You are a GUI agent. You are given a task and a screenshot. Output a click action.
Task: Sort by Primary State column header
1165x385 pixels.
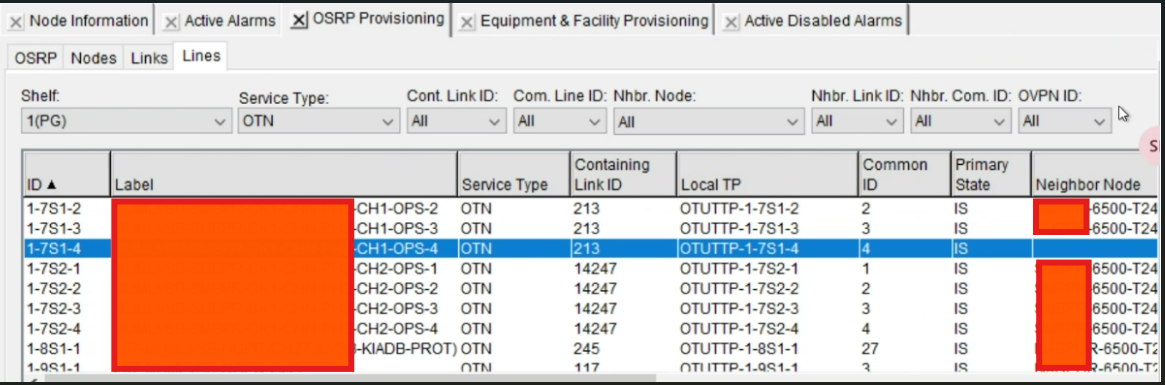pos(991,174)
